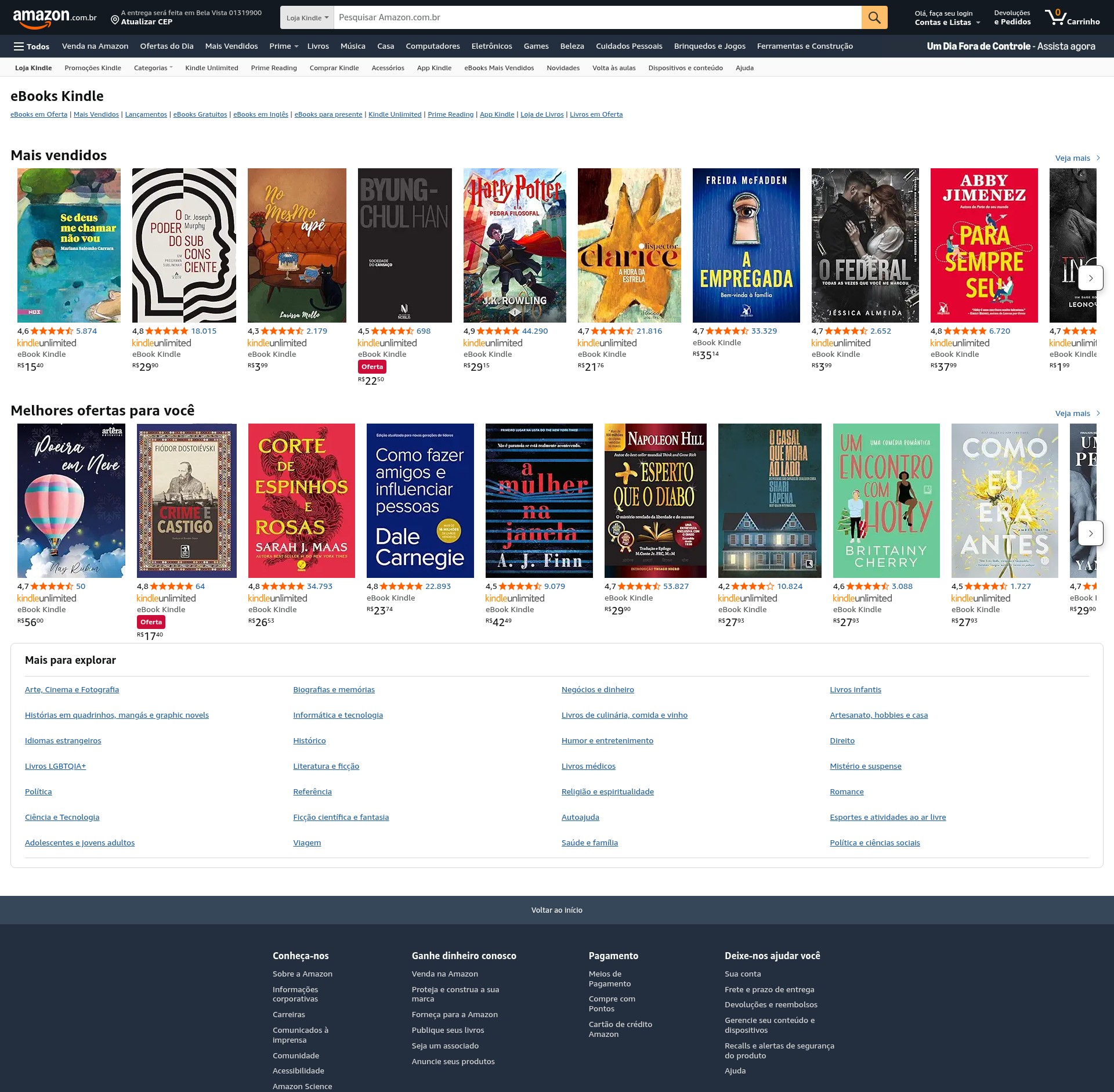This screenshot has height=1092, width=1114.
Task: Click Veja mais for Mais vendidos
Action: point(1077,158)
